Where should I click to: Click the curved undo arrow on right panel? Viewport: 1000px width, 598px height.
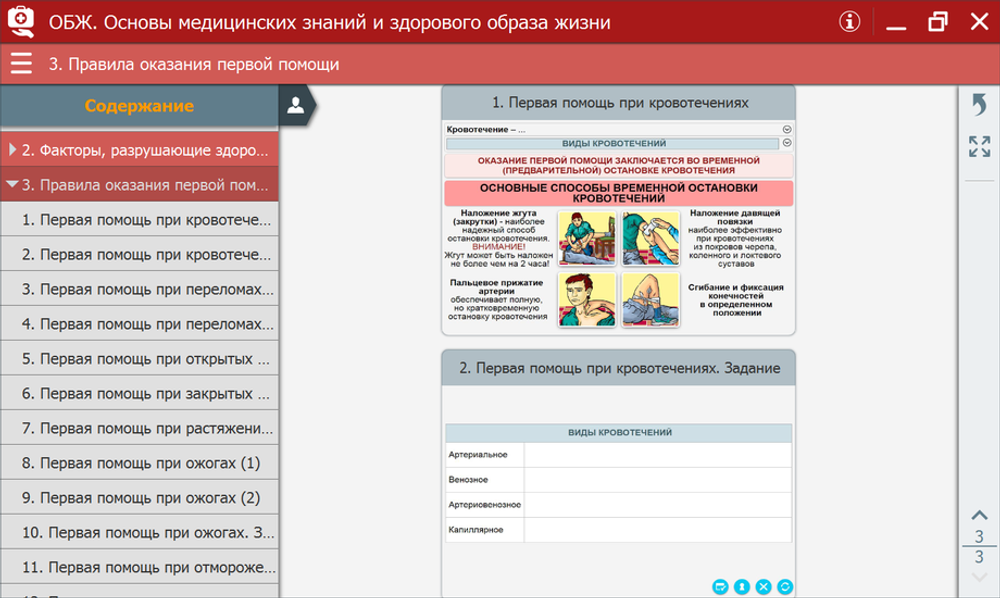pyautogui.click(x=981, y=103)
